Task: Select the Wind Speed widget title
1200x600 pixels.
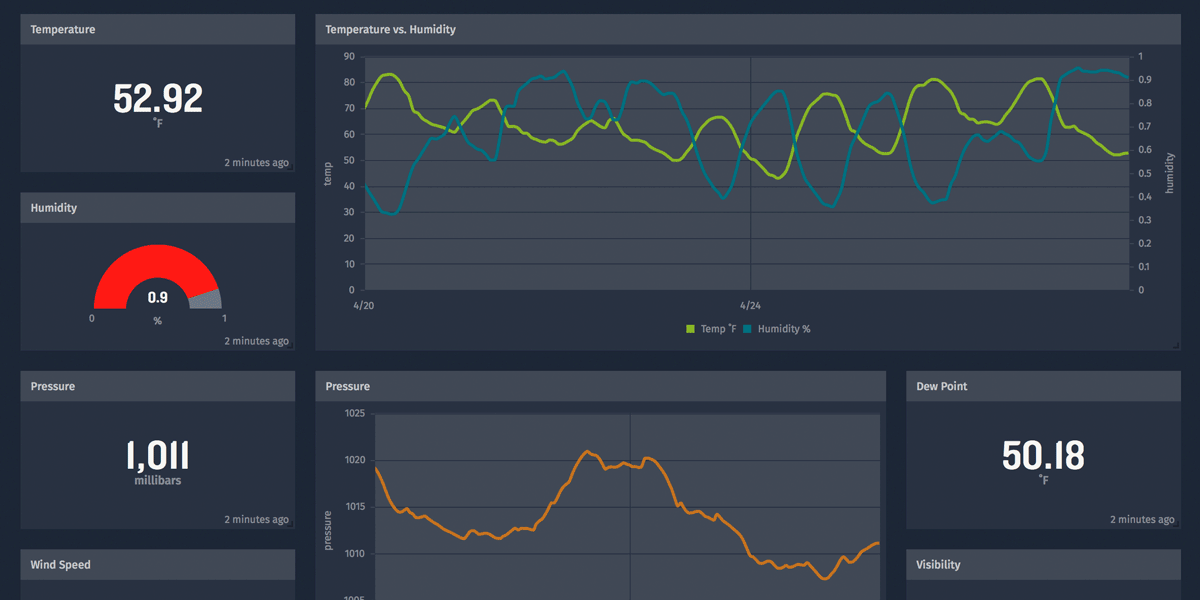Action: click(61, 565)
